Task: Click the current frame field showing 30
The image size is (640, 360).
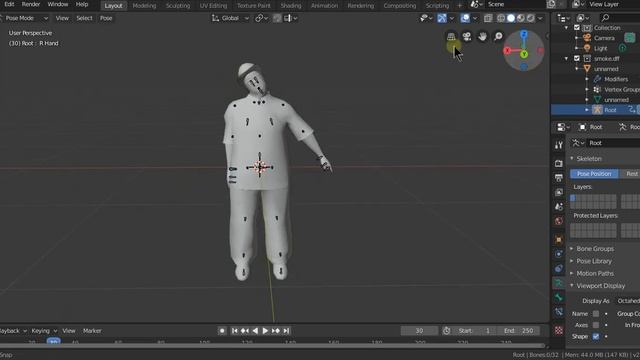Action: pos(419,331)
